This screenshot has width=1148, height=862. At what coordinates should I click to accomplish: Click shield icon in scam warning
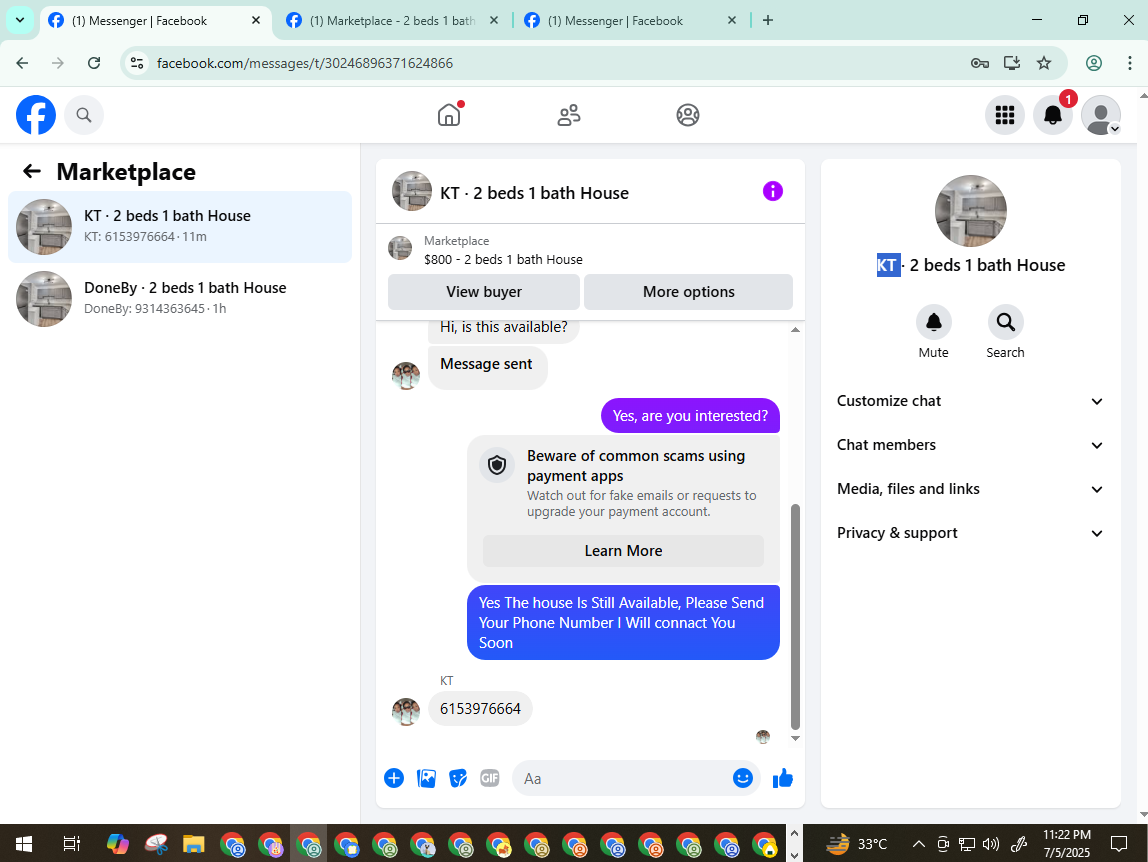pos(497,465)
